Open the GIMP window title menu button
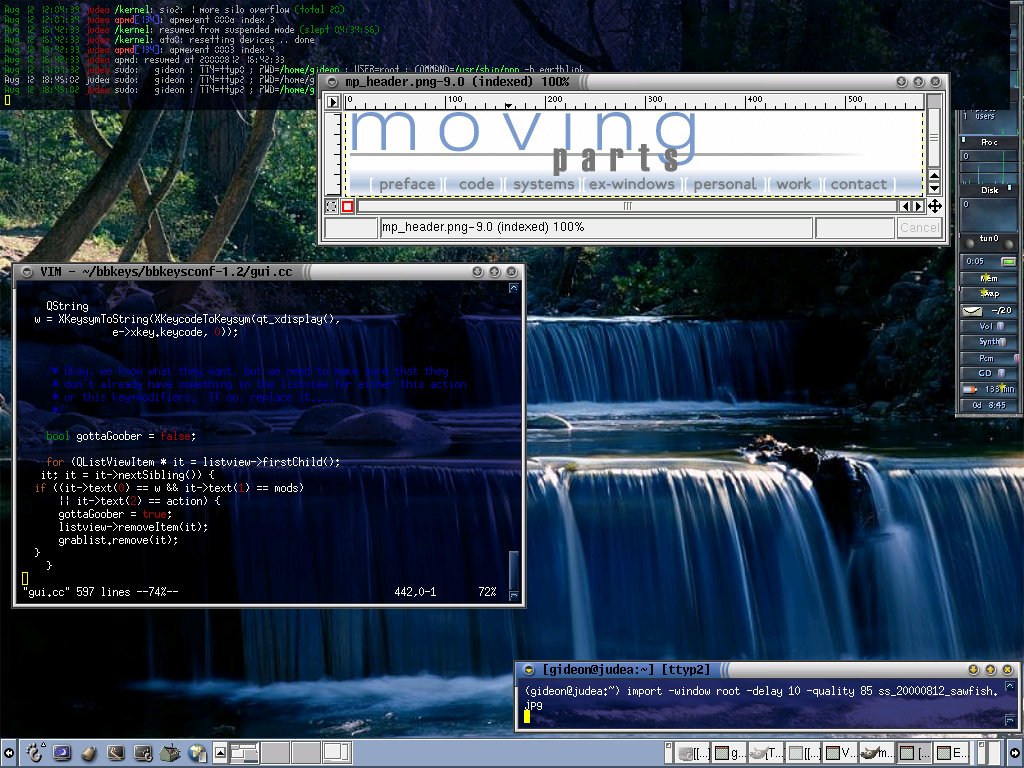 (332, 82)
